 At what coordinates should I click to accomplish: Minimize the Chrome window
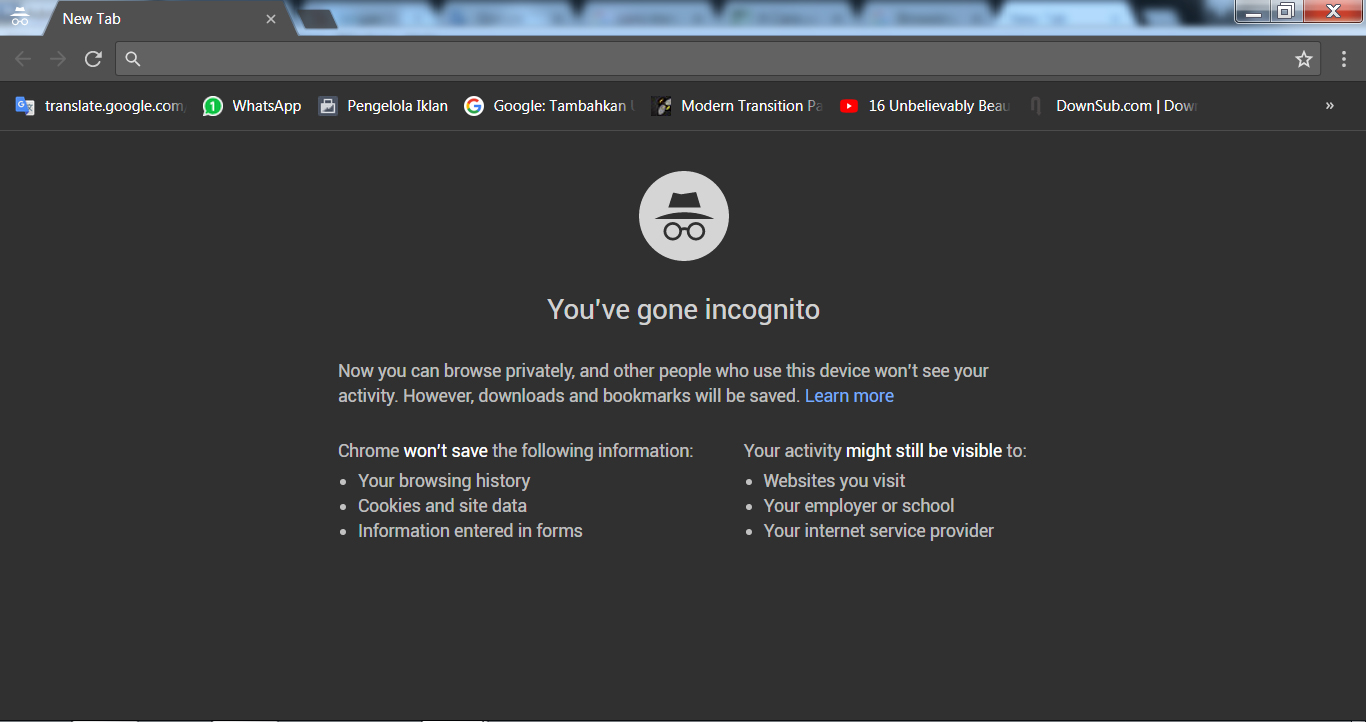click(x=1251, y=11)
